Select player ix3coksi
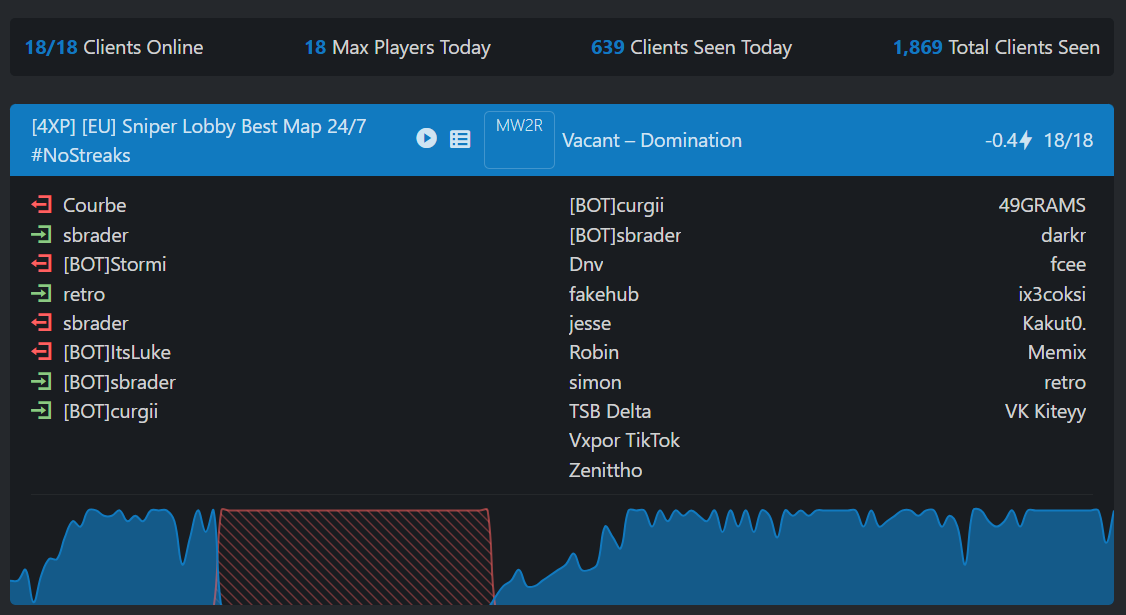 pos(1052,294)
